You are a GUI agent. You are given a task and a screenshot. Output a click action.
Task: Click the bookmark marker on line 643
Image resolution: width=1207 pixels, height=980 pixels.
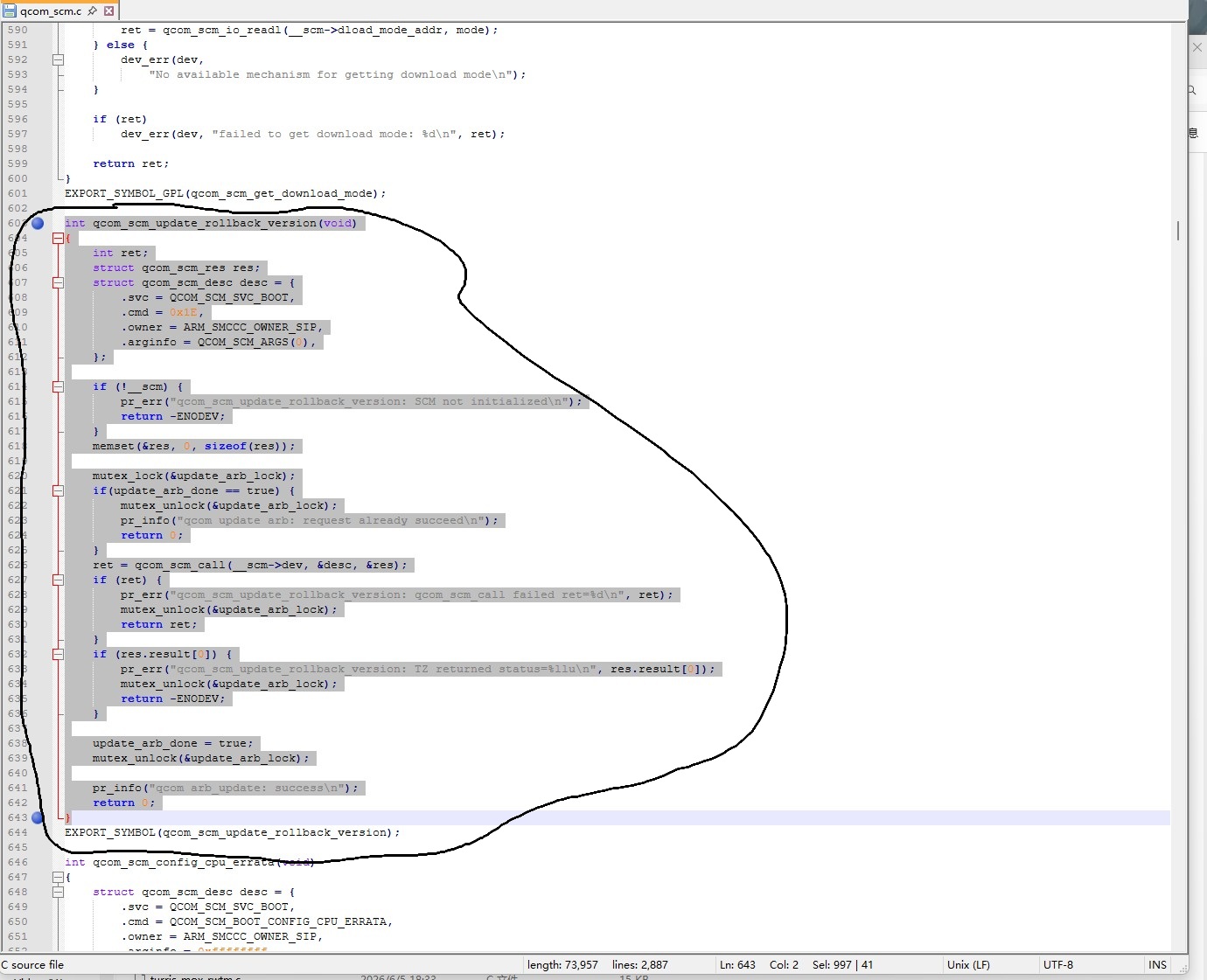38,817
